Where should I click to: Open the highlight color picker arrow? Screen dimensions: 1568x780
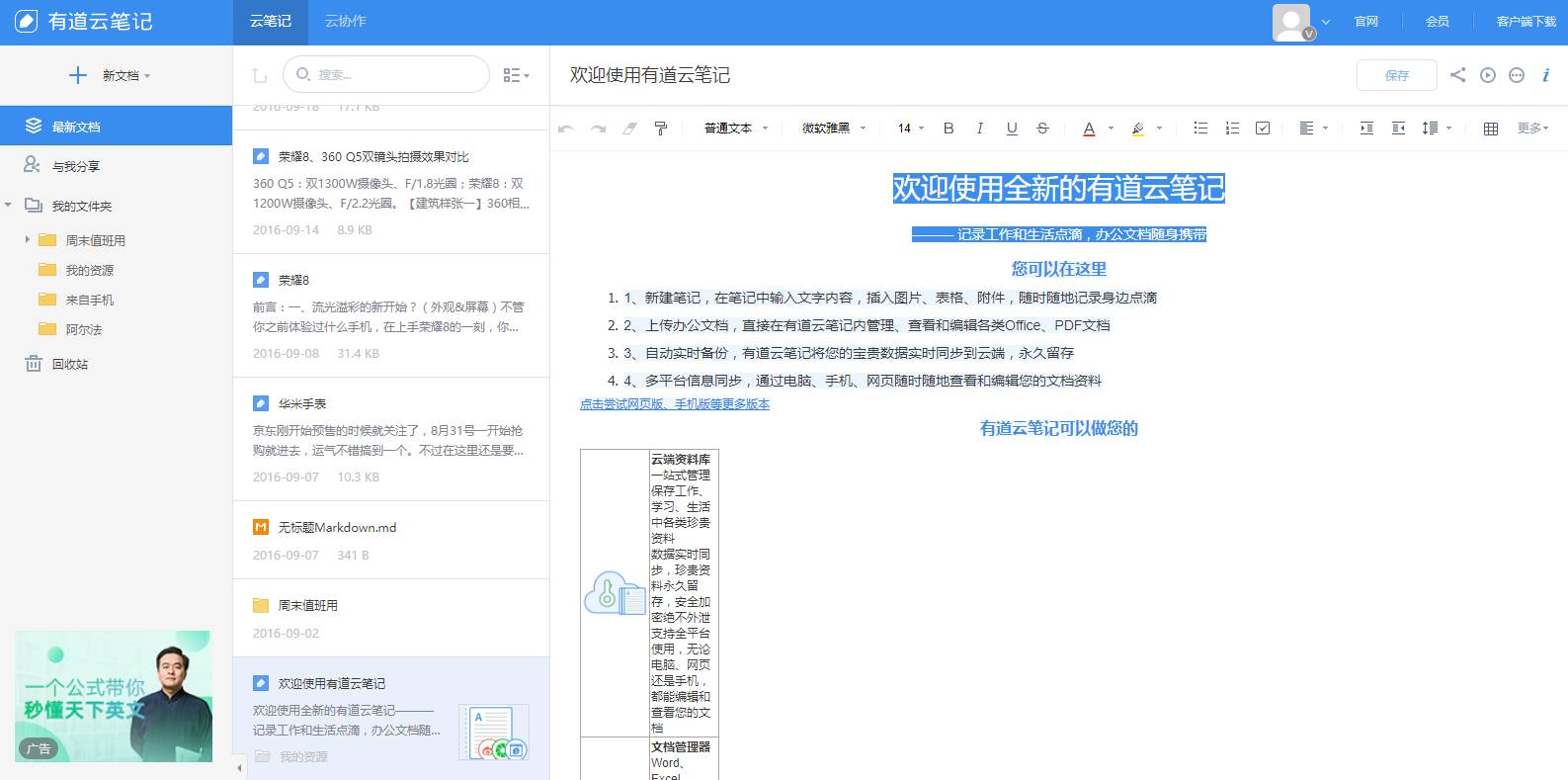1160,129
